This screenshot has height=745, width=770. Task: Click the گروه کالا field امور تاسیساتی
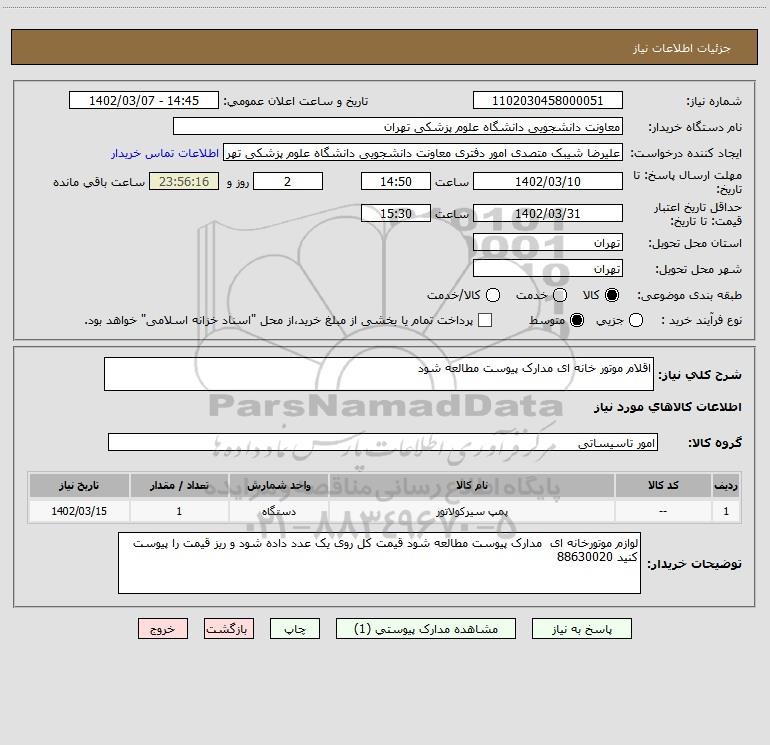pos(383,442)
